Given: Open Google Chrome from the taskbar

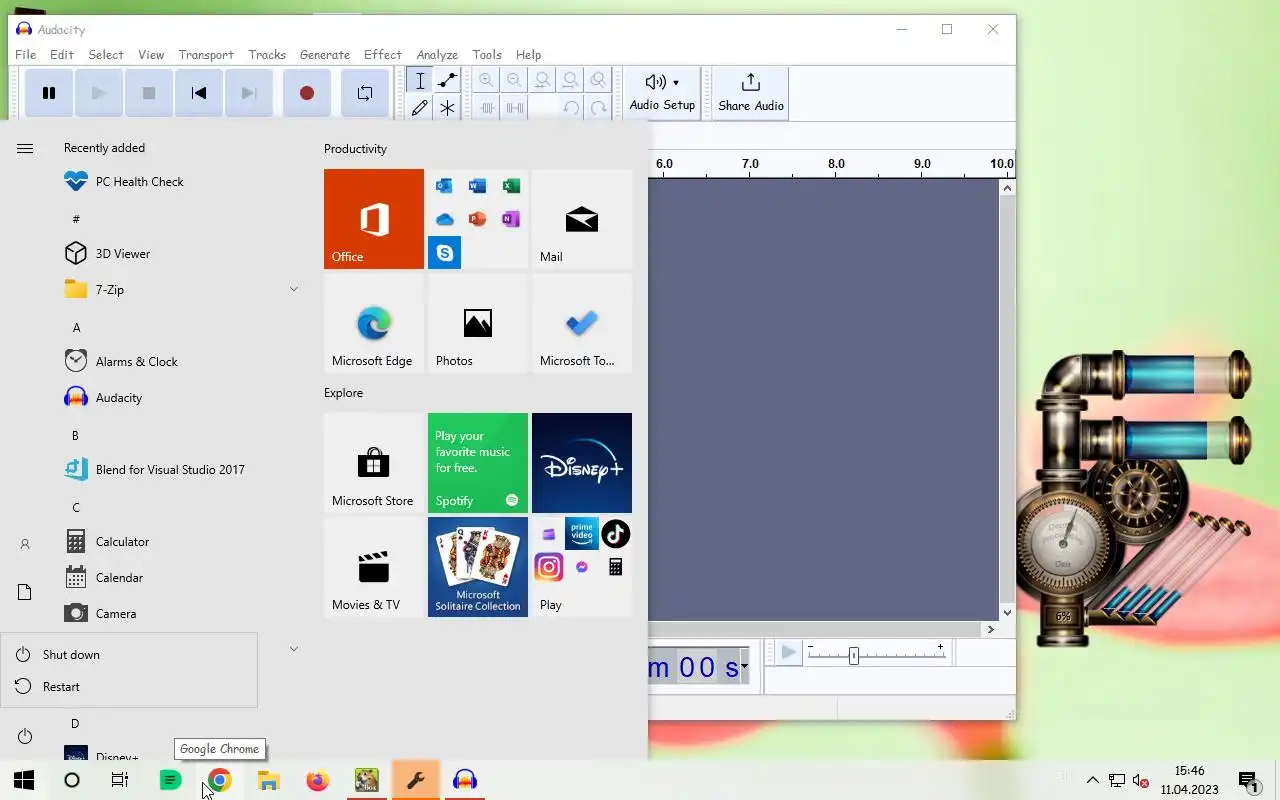Looking at the screenshot, I should [219, 780].
